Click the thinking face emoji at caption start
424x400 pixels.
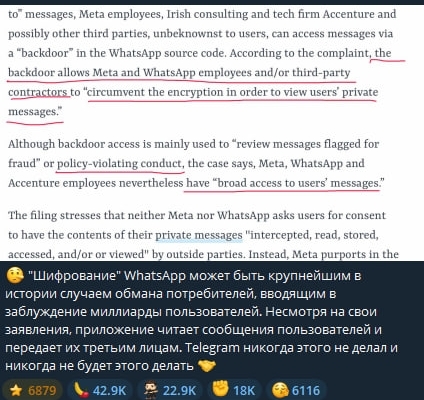15,275
